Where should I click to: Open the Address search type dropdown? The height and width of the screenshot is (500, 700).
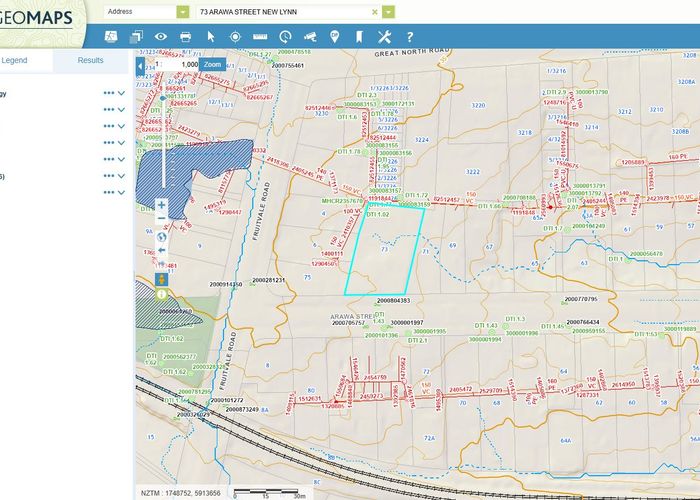182,11
